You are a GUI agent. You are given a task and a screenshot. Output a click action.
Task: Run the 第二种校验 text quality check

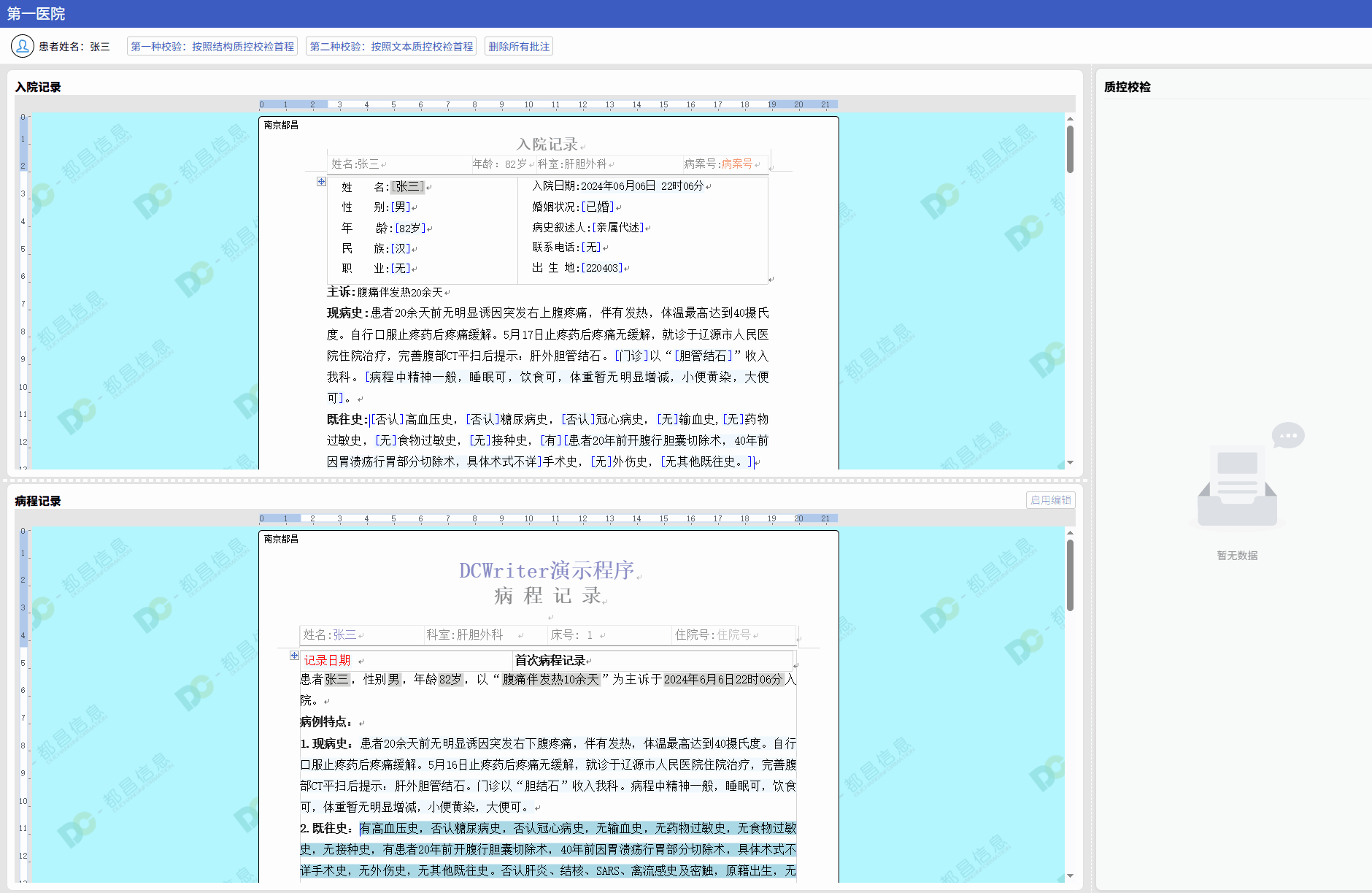click(391, 46)
